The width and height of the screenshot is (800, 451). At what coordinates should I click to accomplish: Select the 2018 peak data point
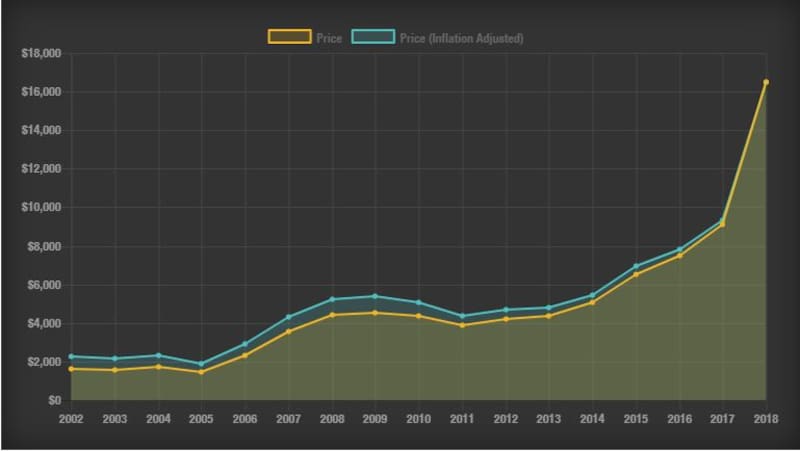tap(766, 82)
